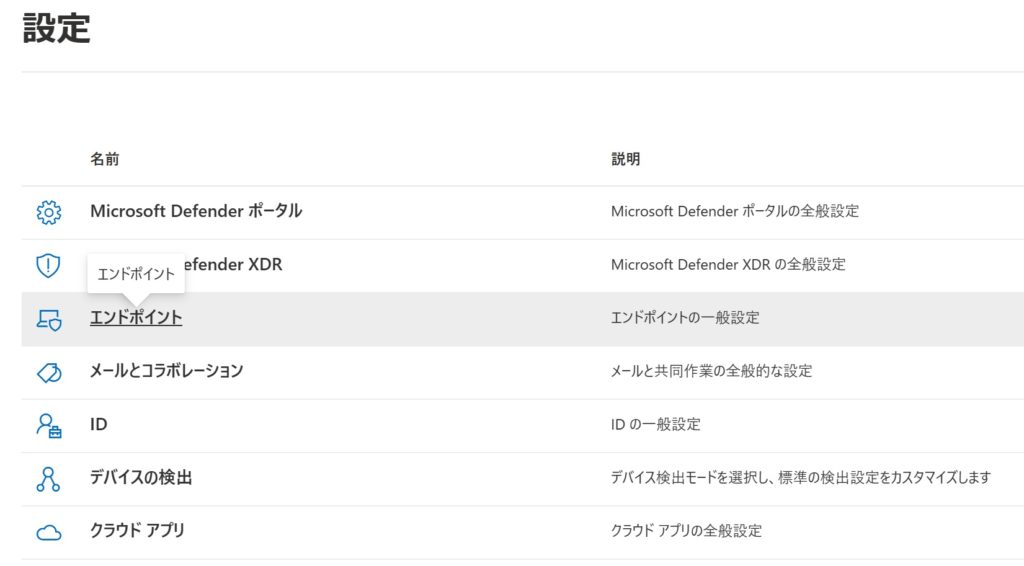Click the gear icon beside Microsoft Defender ポータル
1024x566 pixels.
48,212
